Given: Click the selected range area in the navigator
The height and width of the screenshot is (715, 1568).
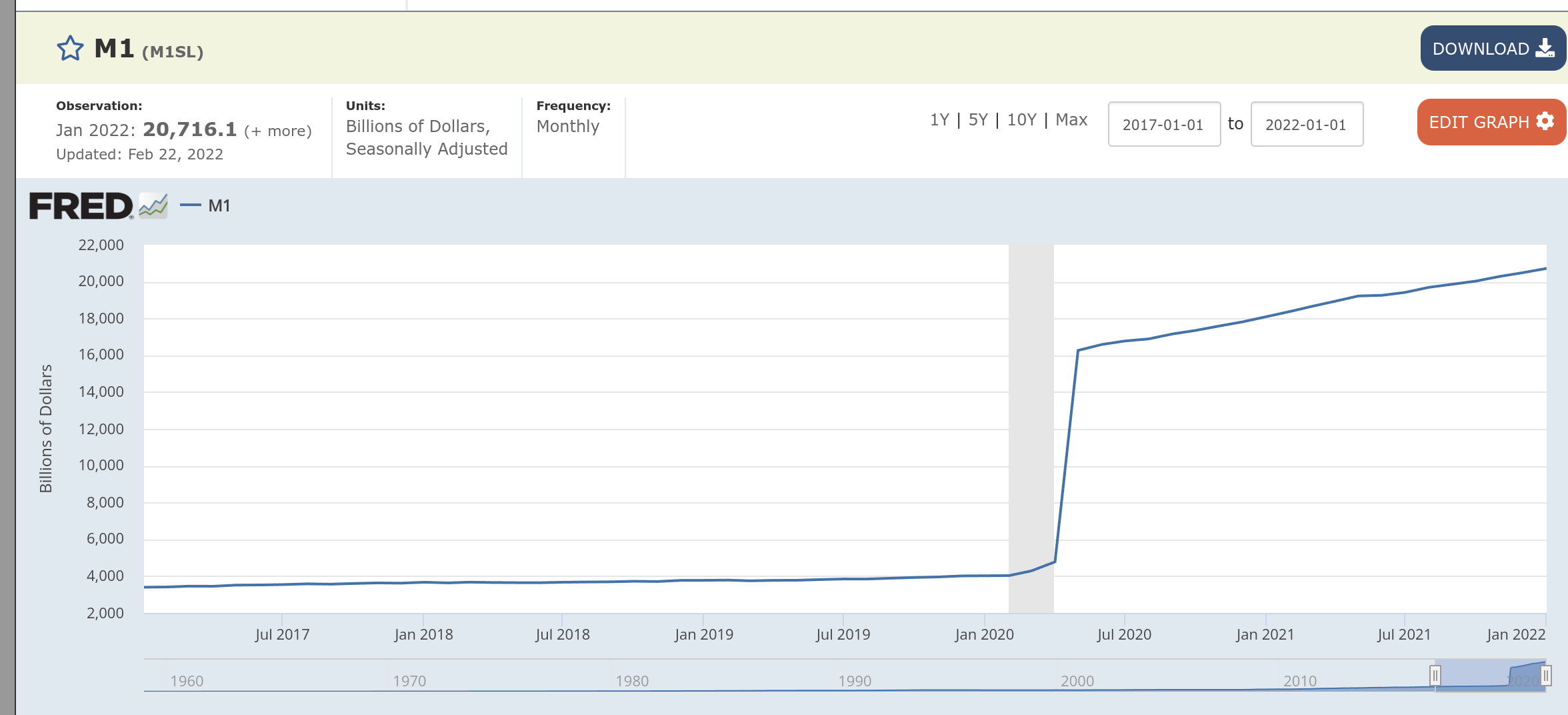Looking at the screenshot, I should click(1490, 676).
